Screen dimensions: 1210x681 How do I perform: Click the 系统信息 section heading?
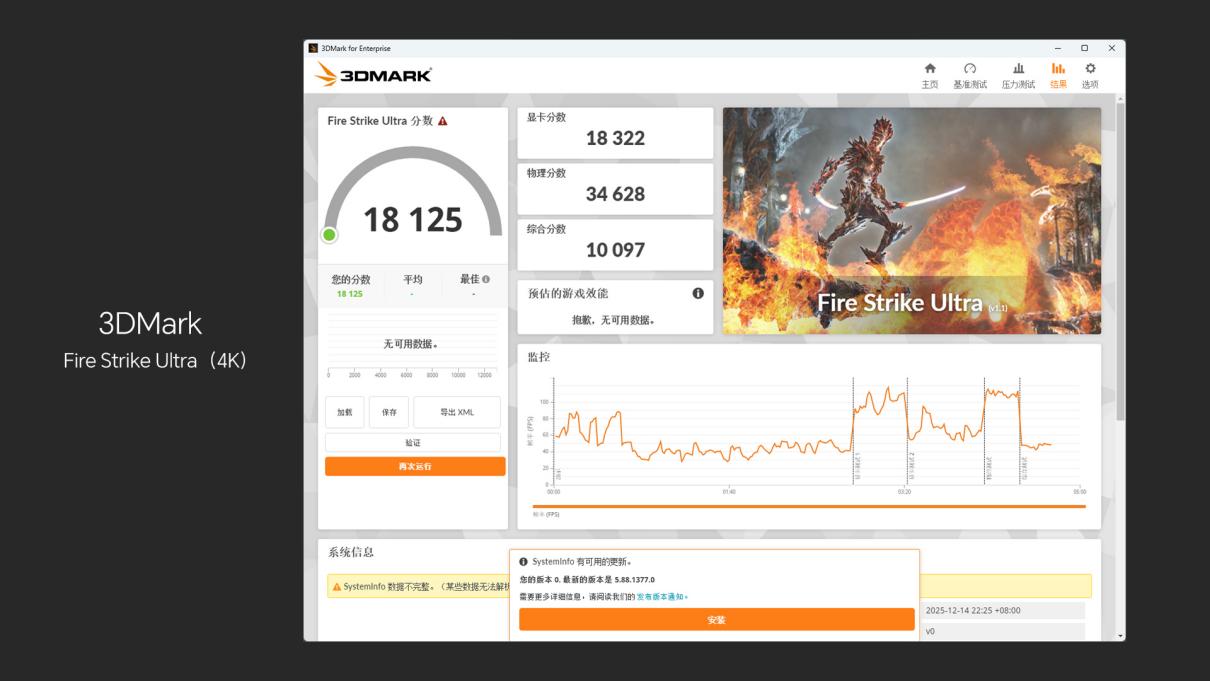point(351,552)
